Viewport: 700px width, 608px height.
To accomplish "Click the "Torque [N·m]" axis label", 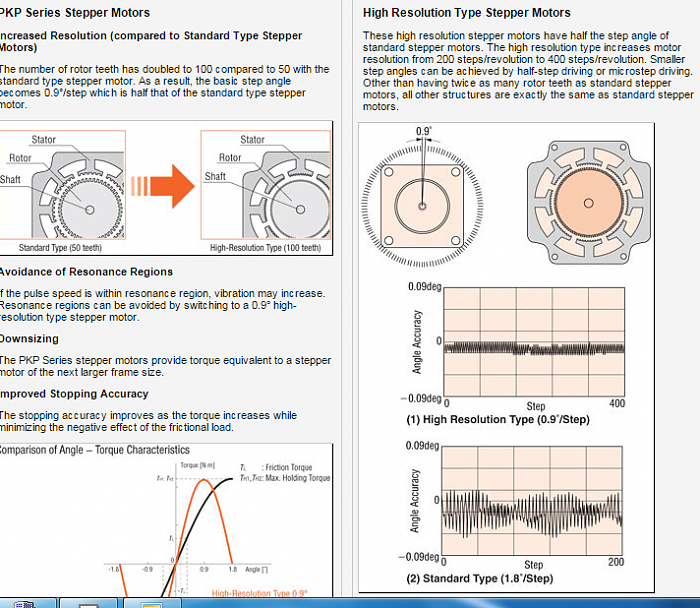I will (198, 465).
